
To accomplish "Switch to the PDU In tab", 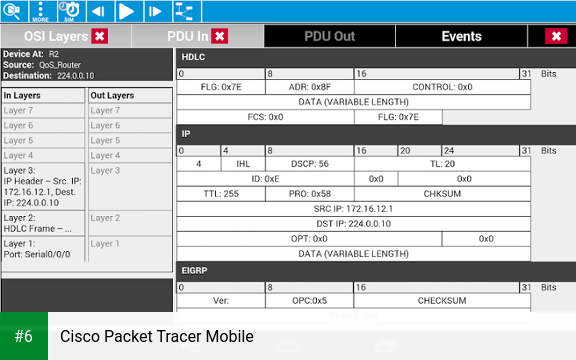I will [188, 36].
